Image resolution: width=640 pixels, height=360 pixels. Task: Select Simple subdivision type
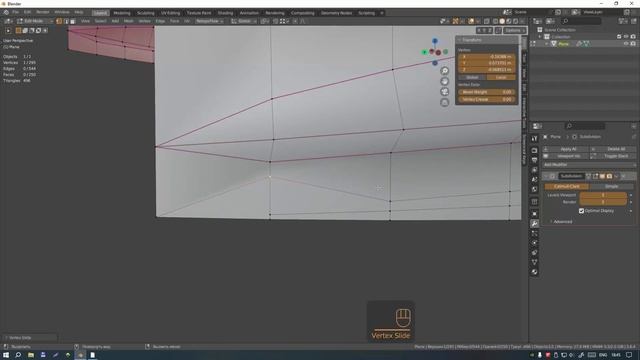click(611, 187)
